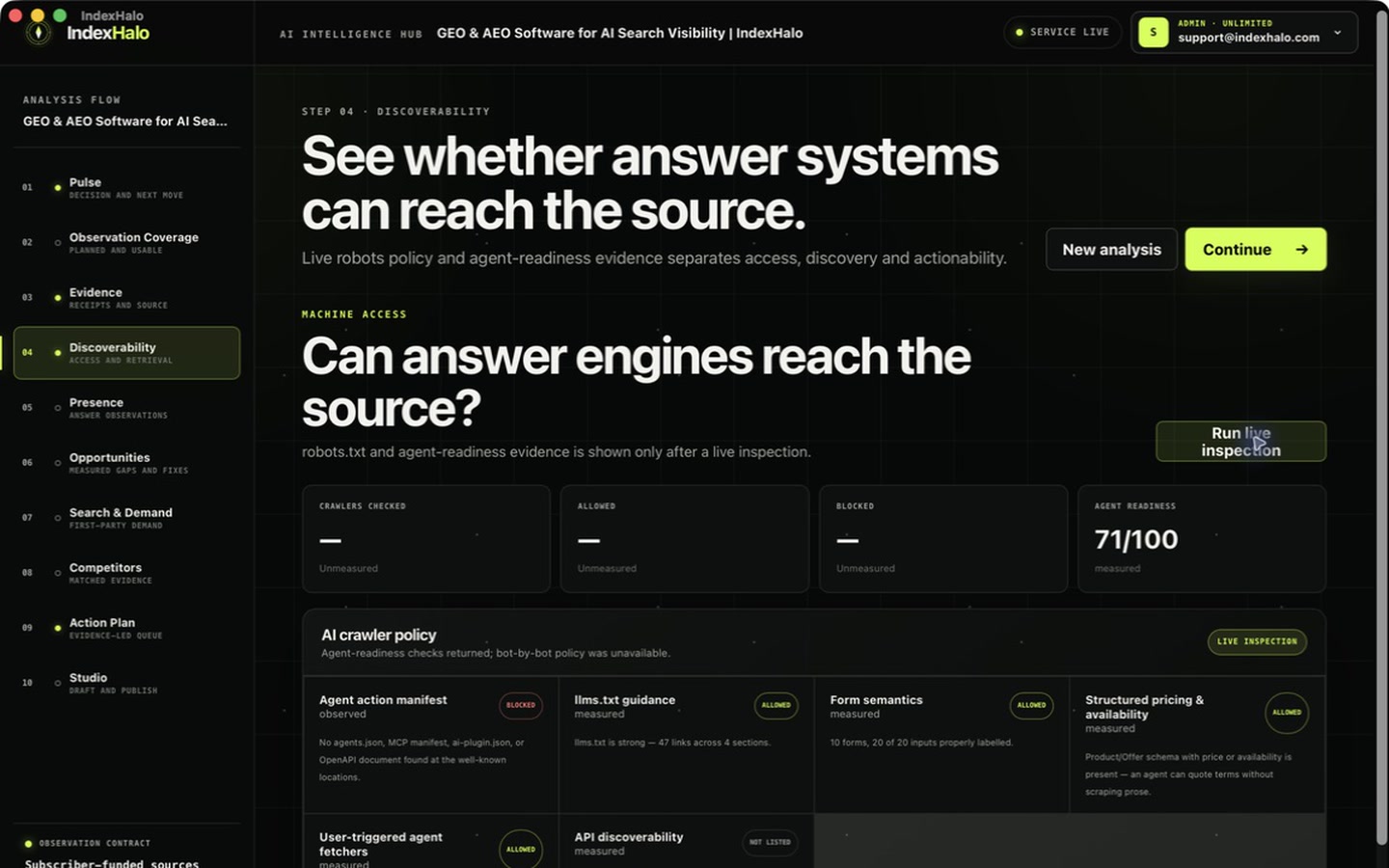
Task: Click the green status dot beside Pulse
Action: tap(58, 187)
